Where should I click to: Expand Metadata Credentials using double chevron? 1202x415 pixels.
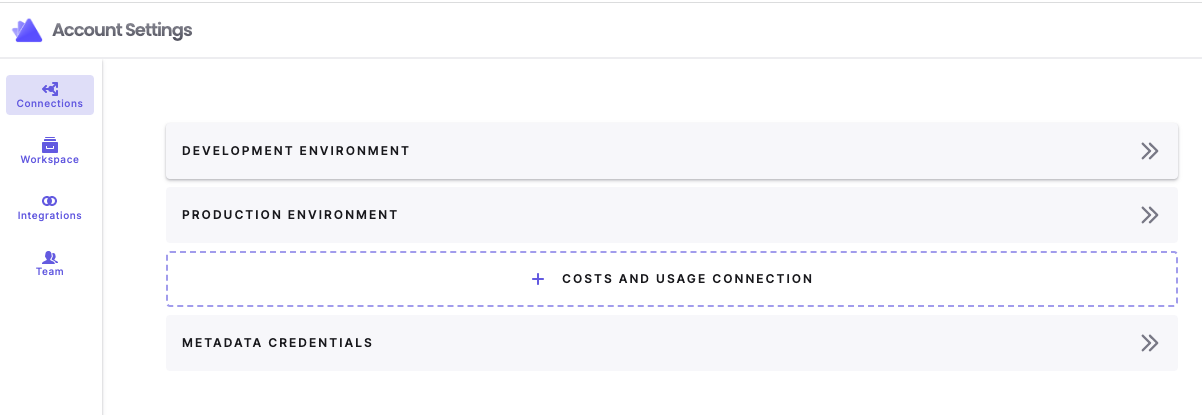(1149, 343)
